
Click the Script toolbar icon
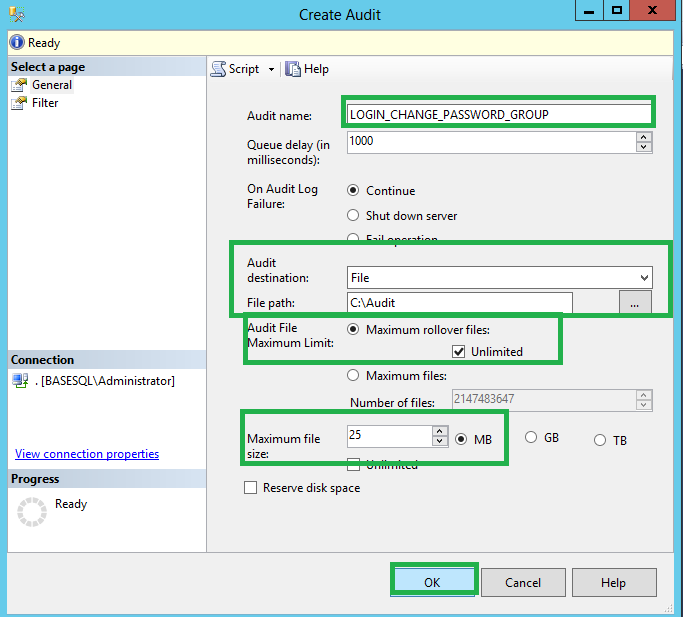point(219,69)
